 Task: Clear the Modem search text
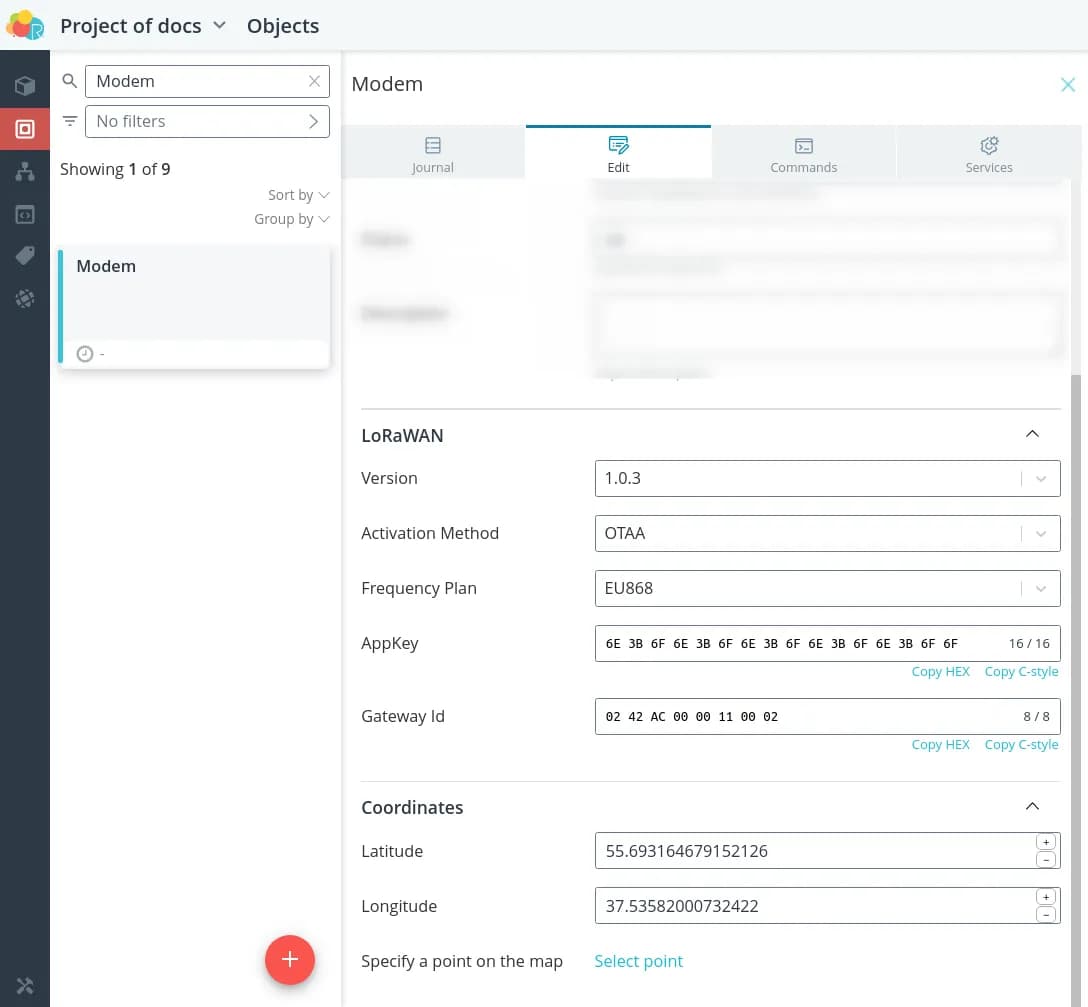coord(314,81)
